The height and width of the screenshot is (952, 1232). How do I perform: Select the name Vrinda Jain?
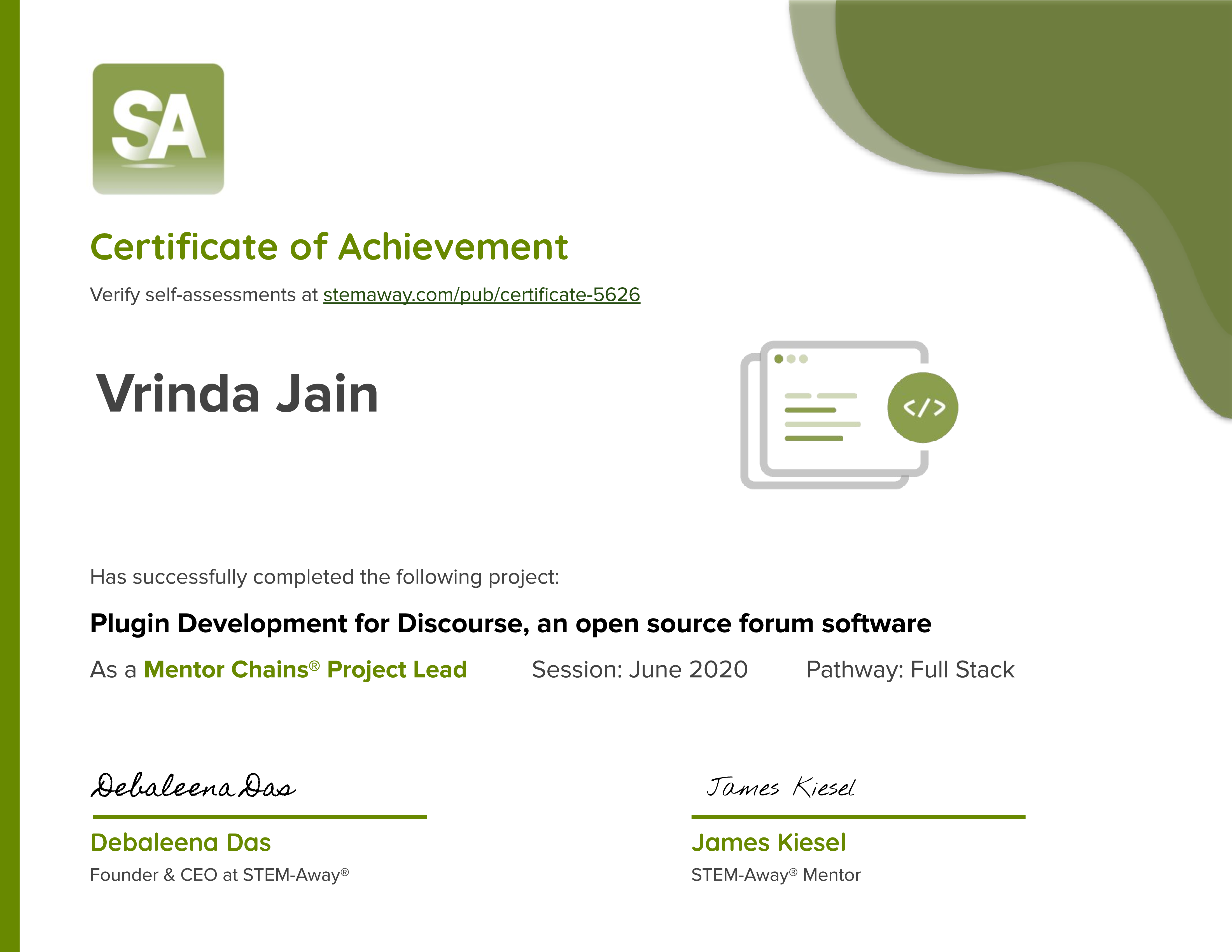click(x=237, y=394)
